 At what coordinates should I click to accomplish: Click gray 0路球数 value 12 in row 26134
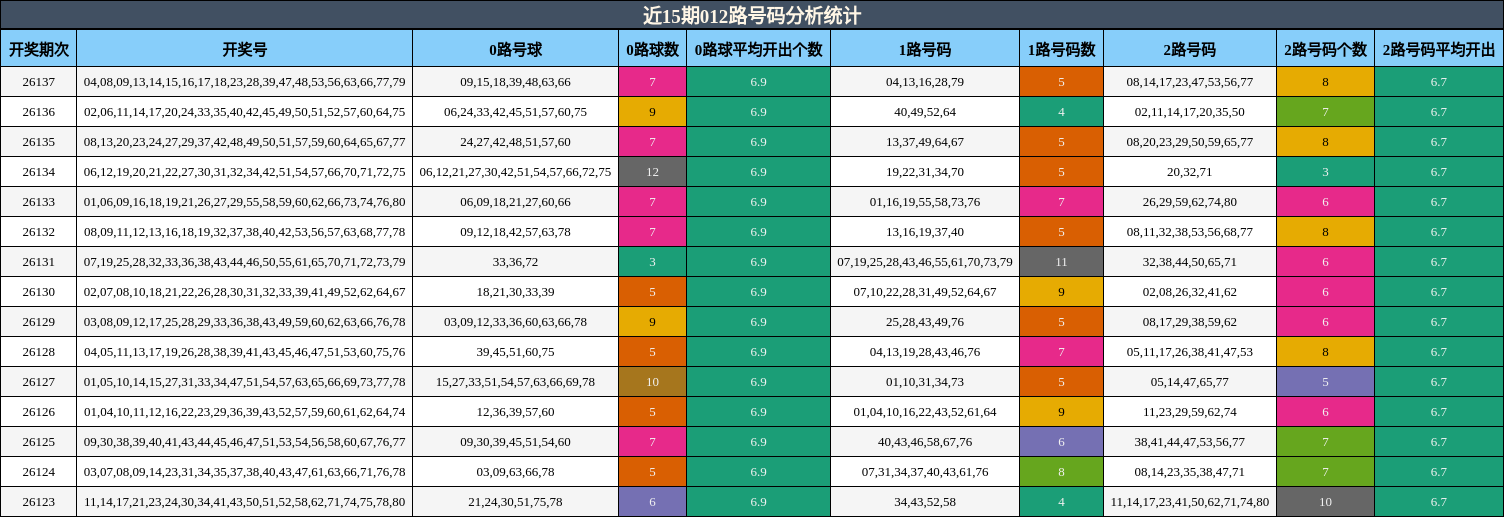click(653, 172)
